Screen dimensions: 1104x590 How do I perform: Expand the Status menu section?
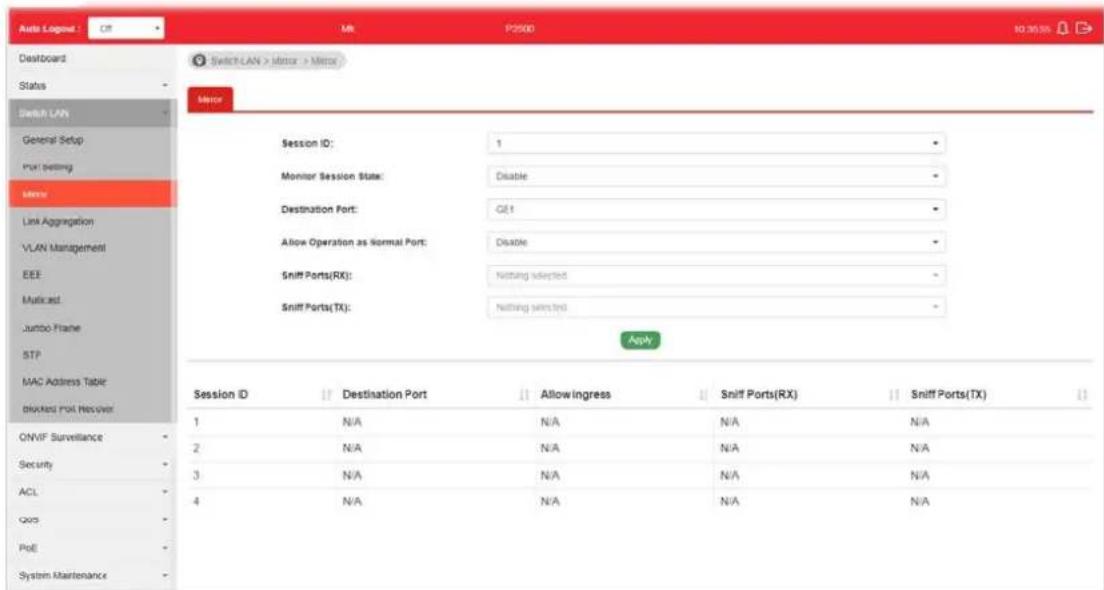(92, 86)
